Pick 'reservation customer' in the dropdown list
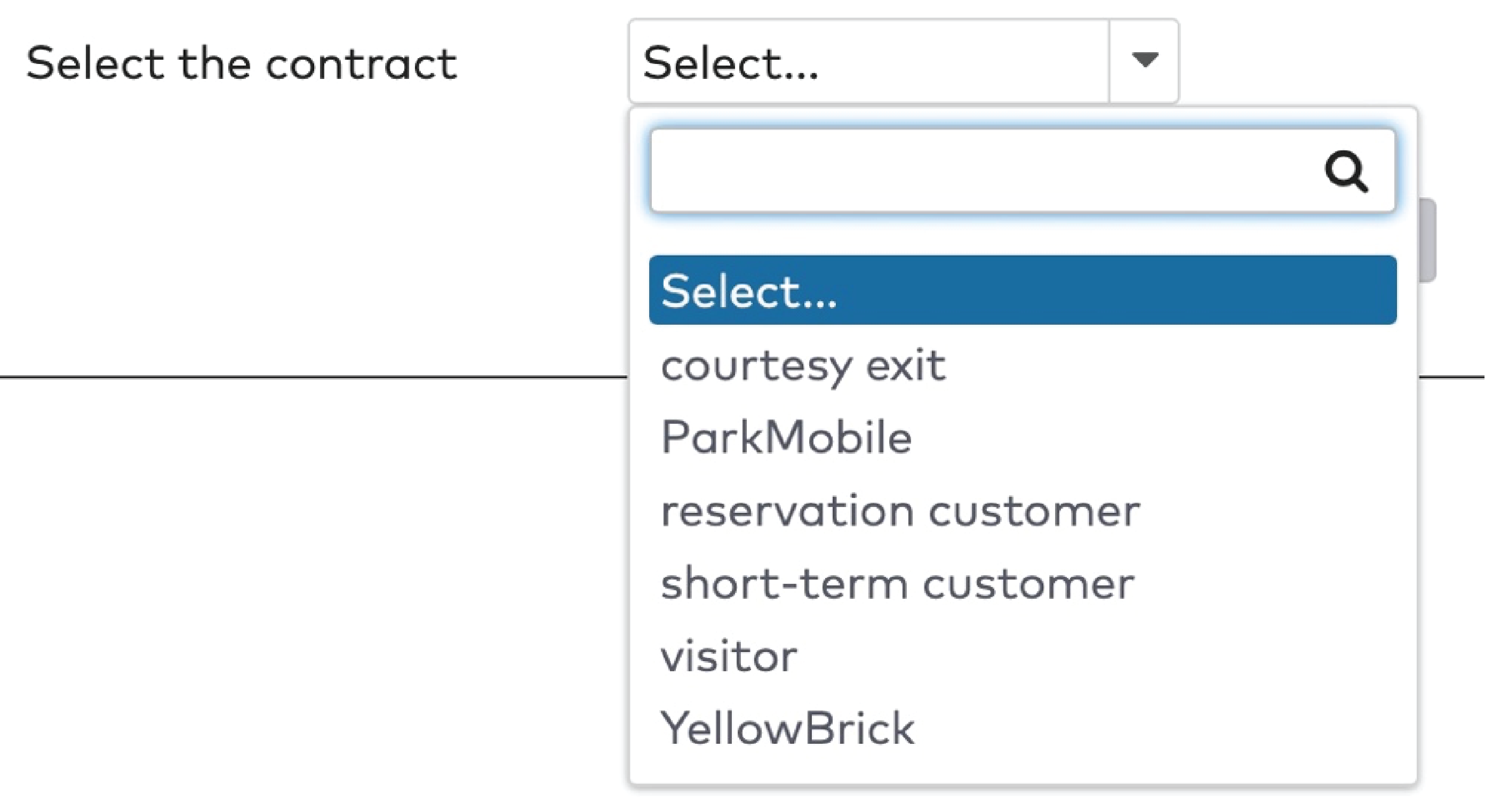Viewport: 1485px width, 812px height. click(900, 511)
